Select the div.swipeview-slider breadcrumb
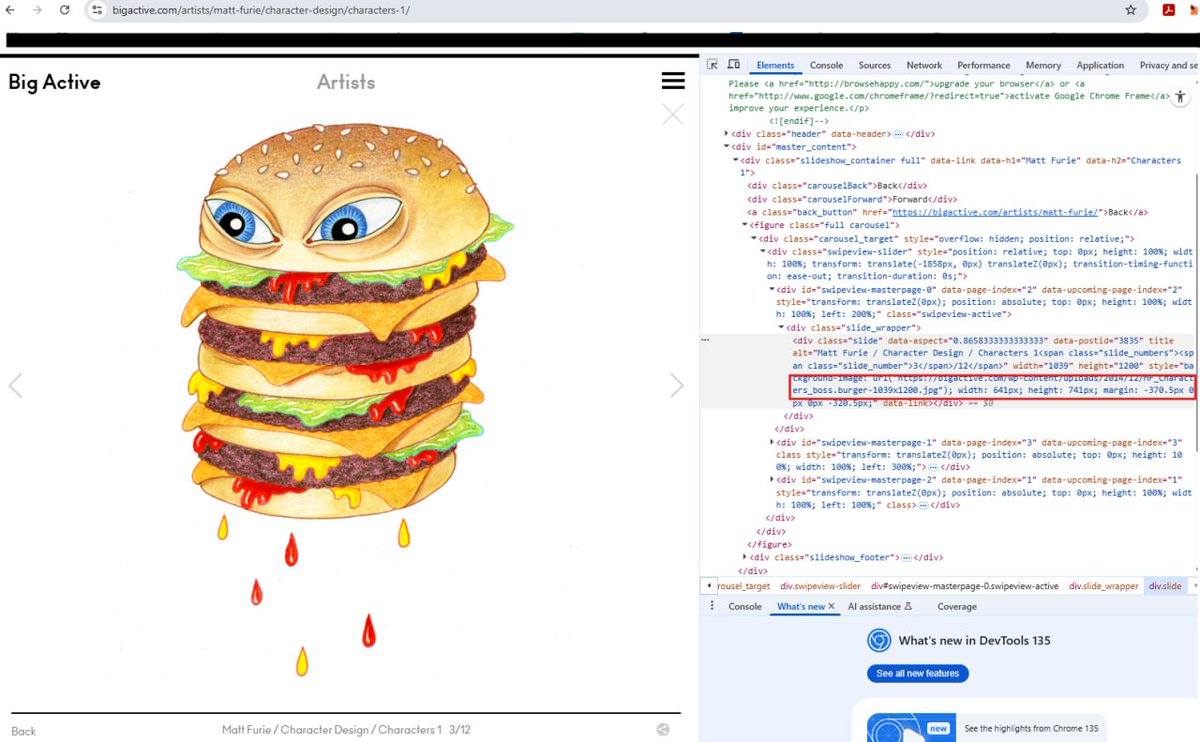Image resolution: width=1200 pixels, height=742 pixels. tap(820, 586)
